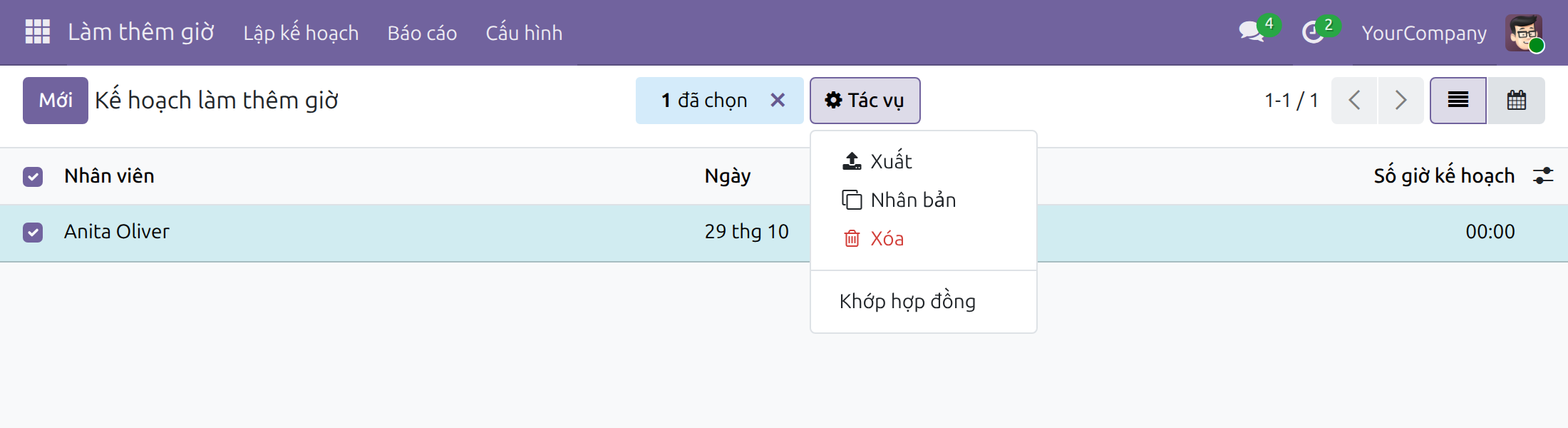This screenshot has height=428, width=1568.
Task: Click the 29 thg 10 date cell
Action: click(x=746, y=232)
